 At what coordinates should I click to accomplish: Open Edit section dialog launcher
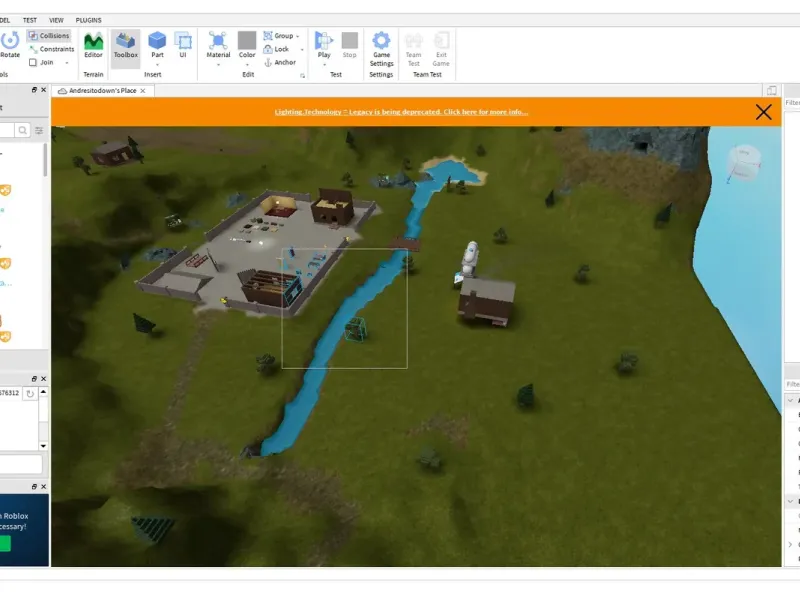point(303,76)
